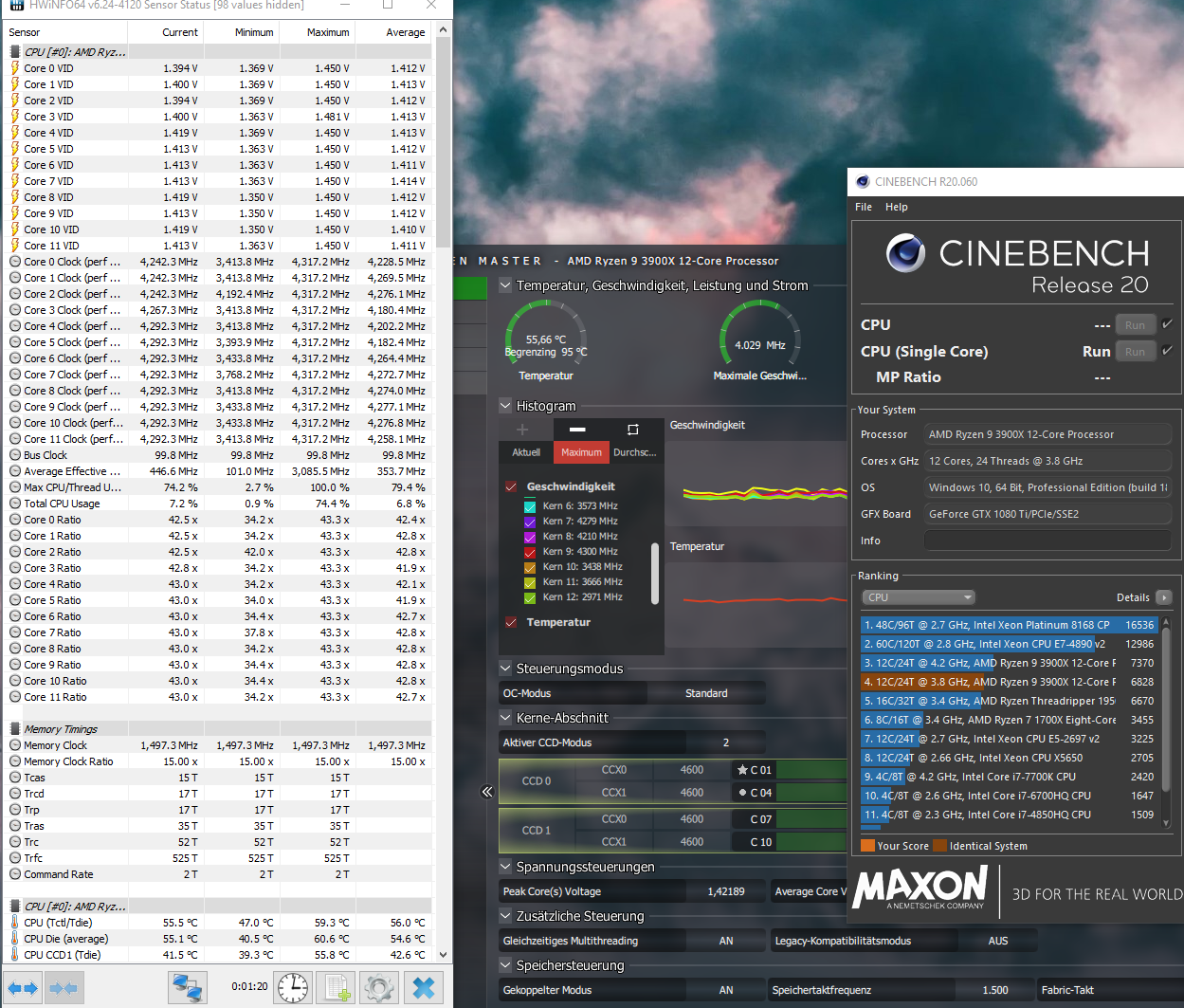Viewport: 1184px width, 1008px height.
Task: Click Memory Timings chip icon
Action: click(14, 729)
